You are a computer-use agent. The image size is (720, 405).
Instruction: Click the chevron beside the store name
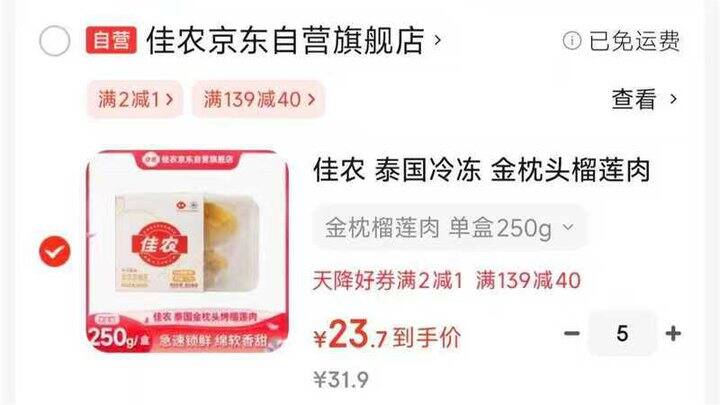pos(437,40)
